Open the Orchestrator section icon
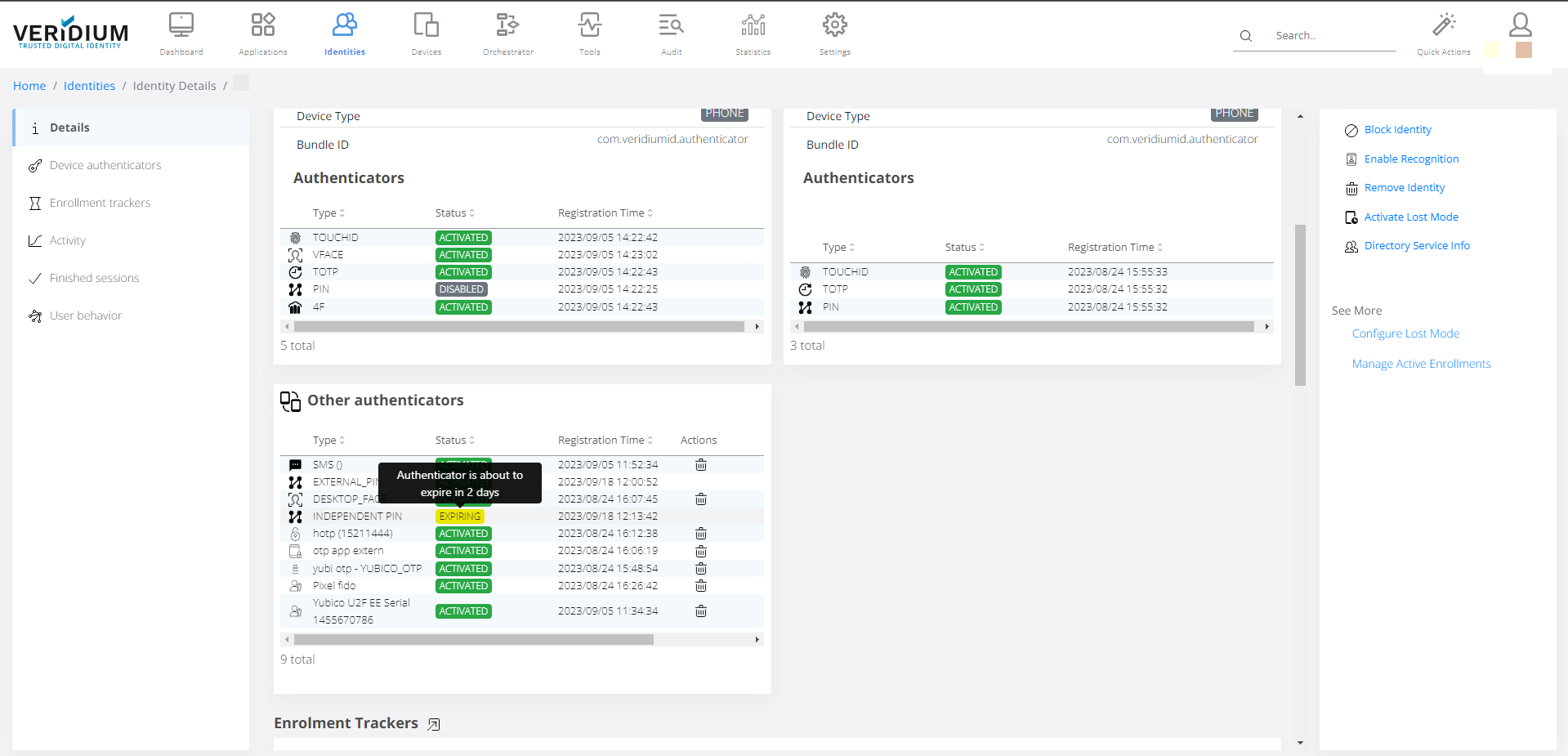 pos(507,25)
